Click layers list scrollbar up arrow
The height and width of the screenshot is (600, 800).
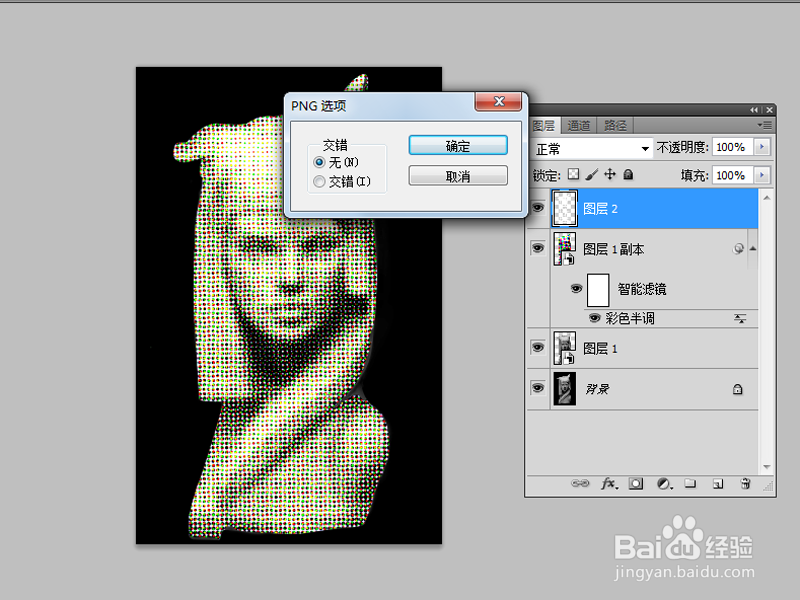pyautogui.click(x=767, y=197)
